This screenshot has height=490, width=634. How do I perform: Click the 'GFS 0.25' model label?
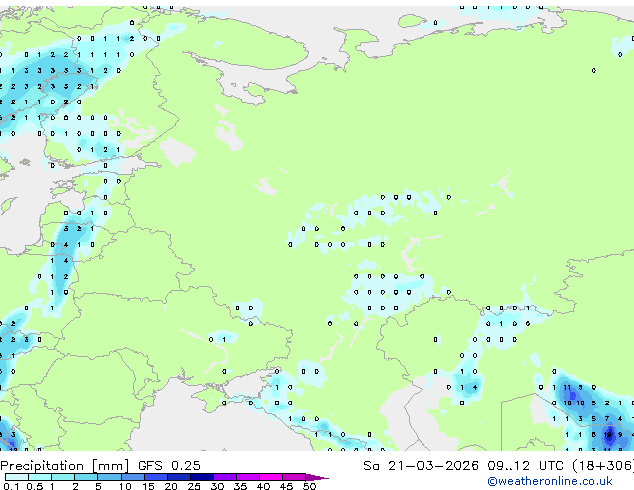(169, 465)
